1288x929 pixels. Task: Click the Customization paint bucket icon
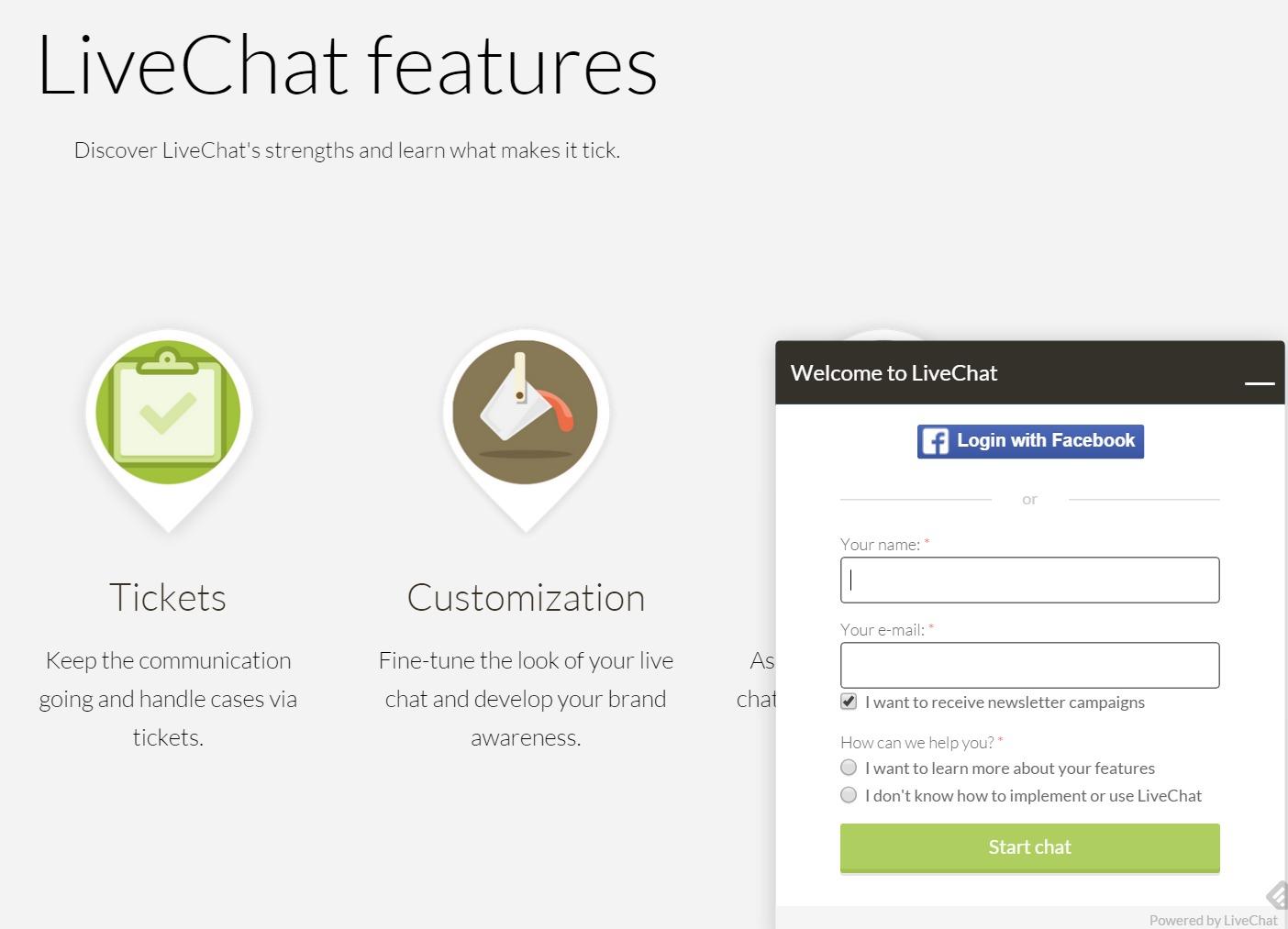coord(525,412)
